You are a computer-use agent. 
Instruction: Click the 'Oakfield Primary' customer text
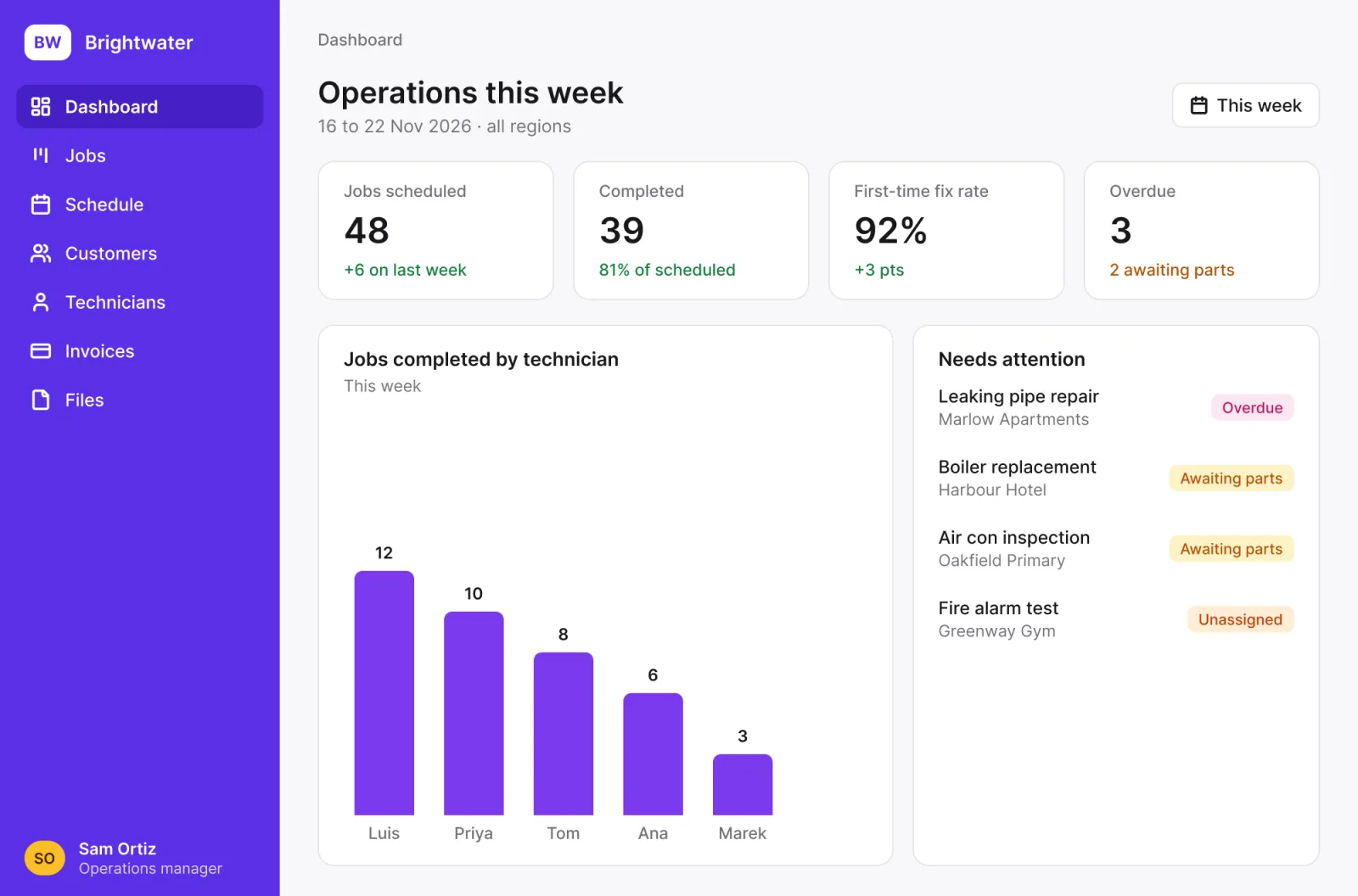1002,560
